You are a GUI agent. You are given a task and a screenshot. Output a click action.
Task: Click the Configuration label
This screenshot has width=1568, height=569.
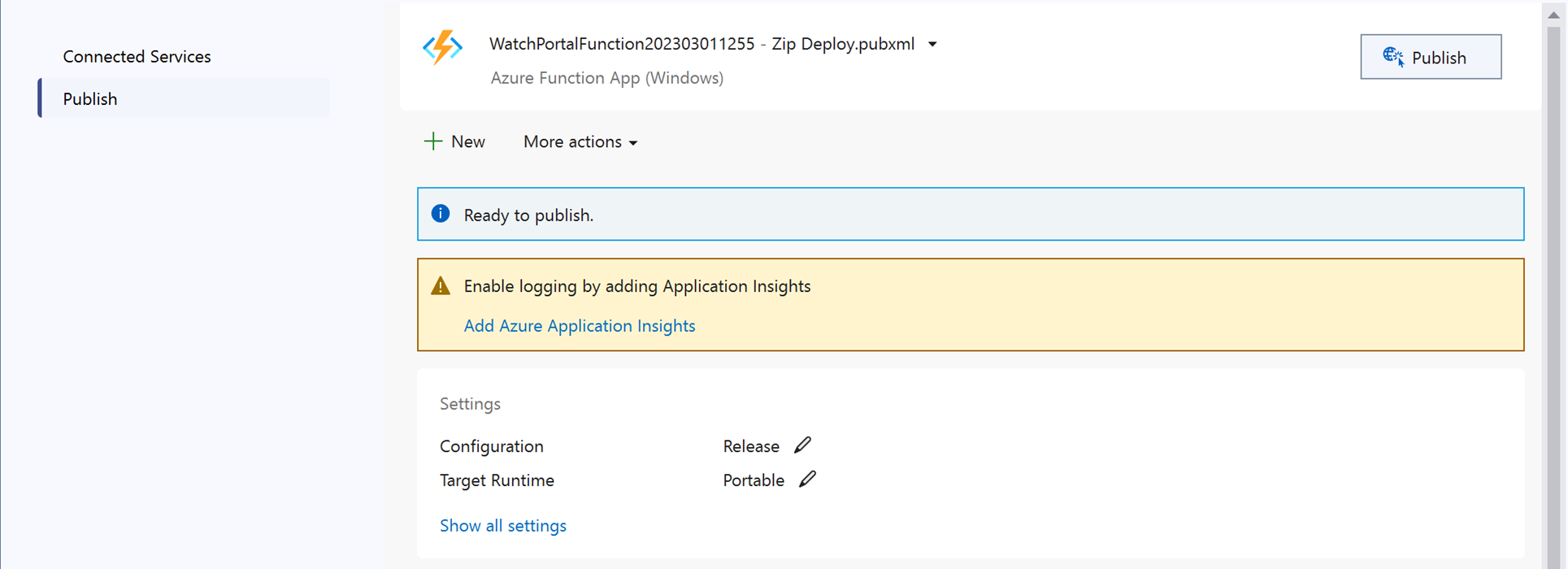492,446
